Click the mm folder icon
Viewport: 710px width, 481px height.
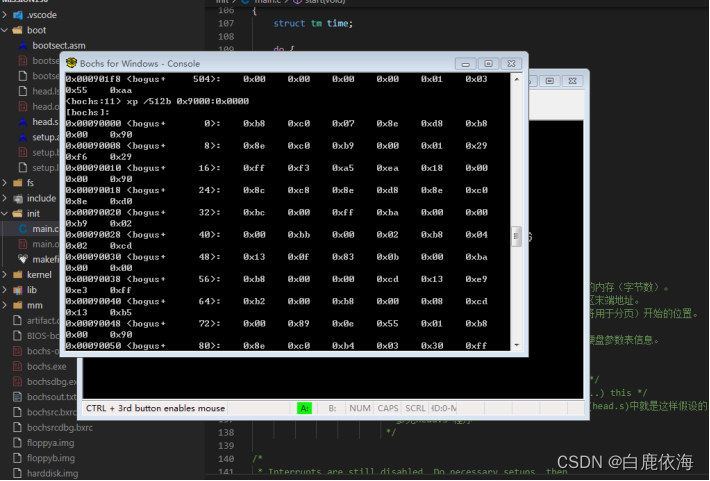pyautogui.click(x=18, y=306)
